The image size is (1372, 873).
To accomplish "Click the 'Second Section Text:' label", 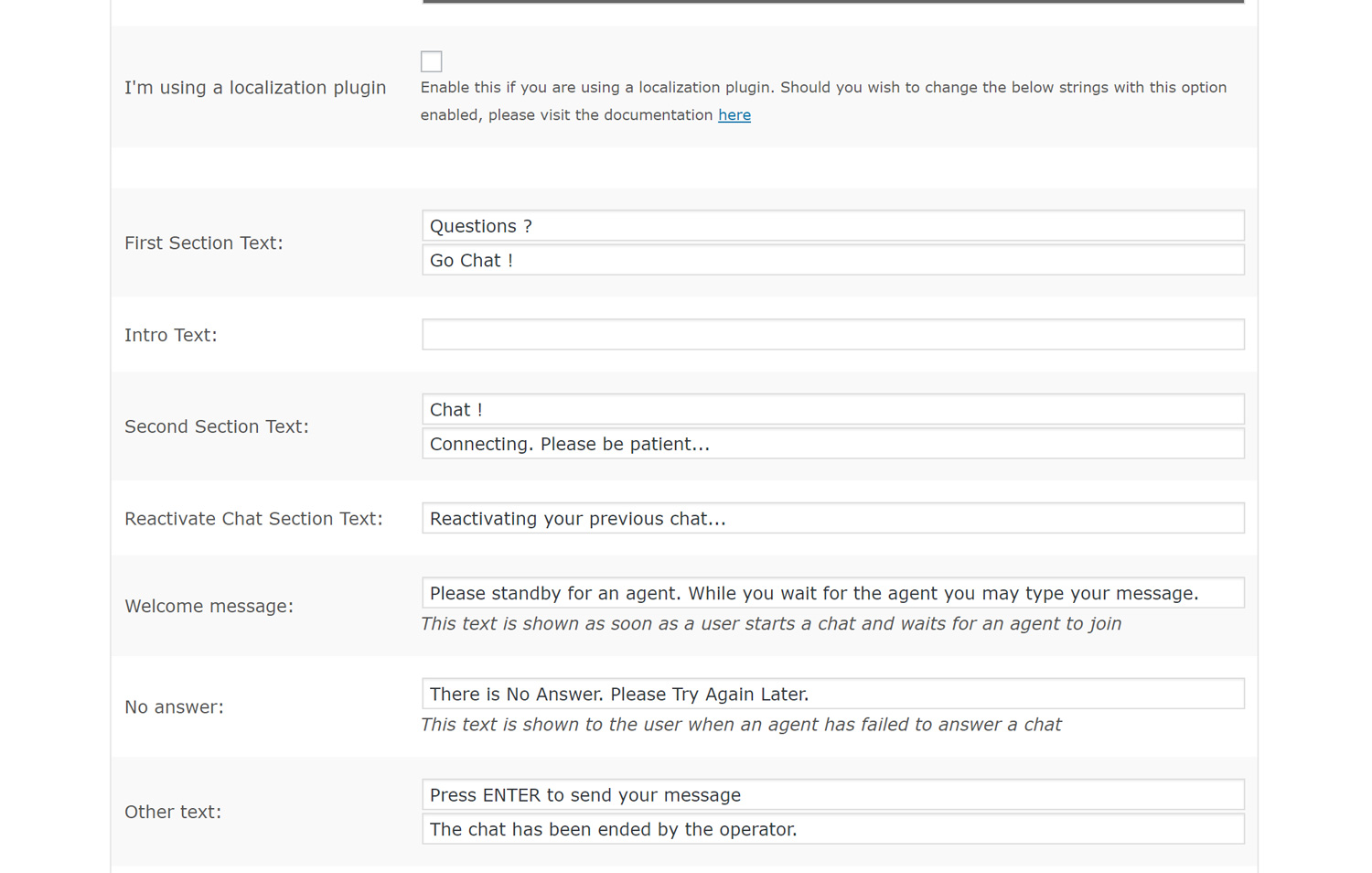I will 217,427.
